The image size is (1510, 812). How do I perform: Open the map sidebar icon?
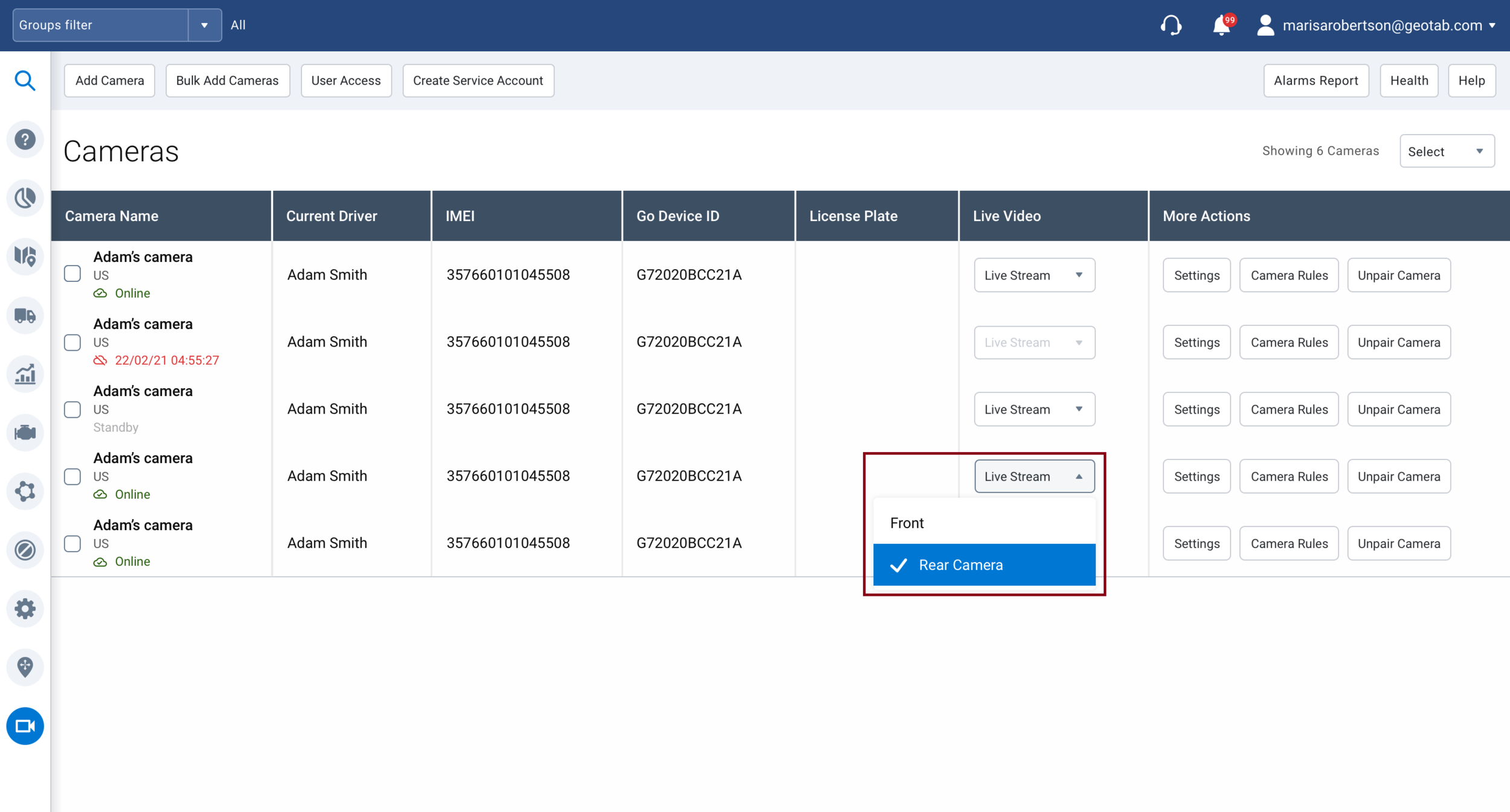pos(25,257)
